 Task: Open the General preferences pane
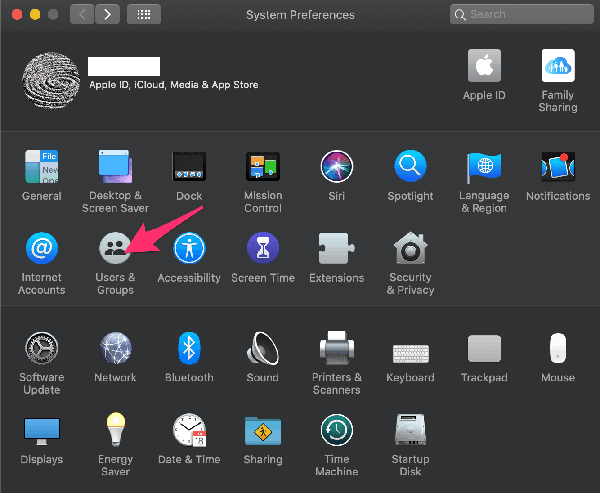tap(42, 167)
